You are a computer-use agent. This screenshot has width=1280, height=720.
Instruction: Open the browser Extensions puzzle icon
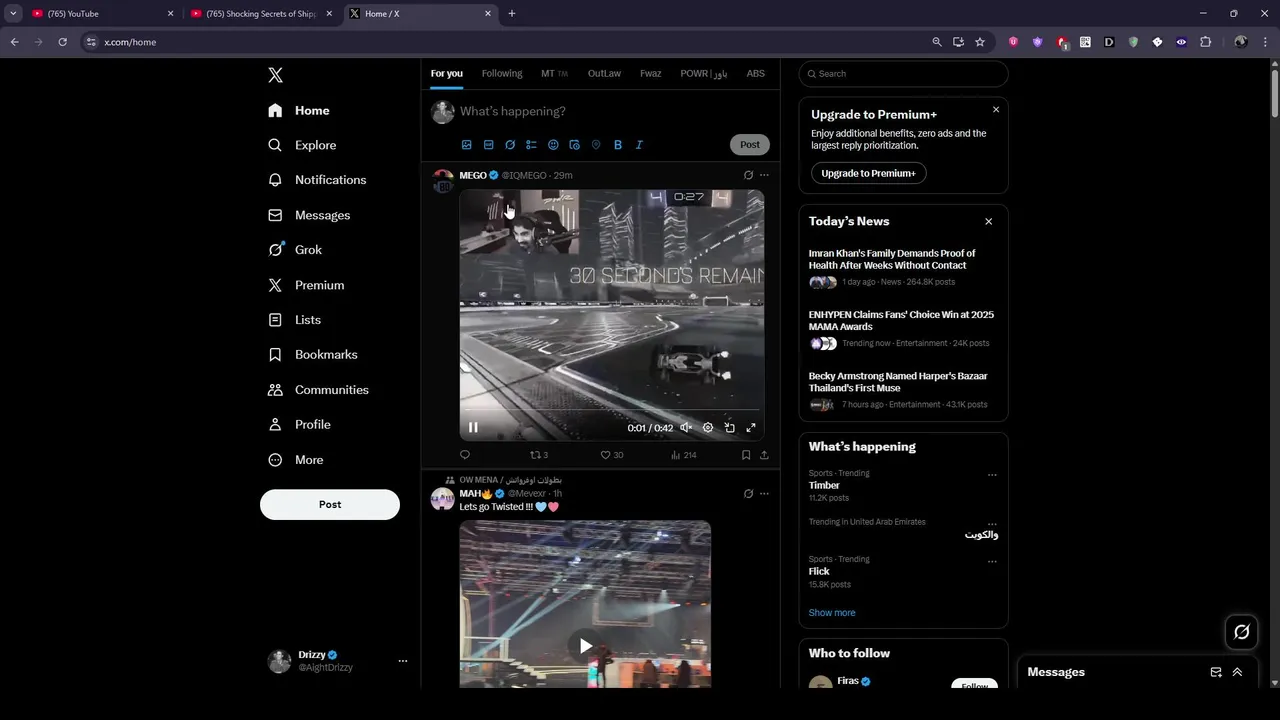pos(1205,42)
